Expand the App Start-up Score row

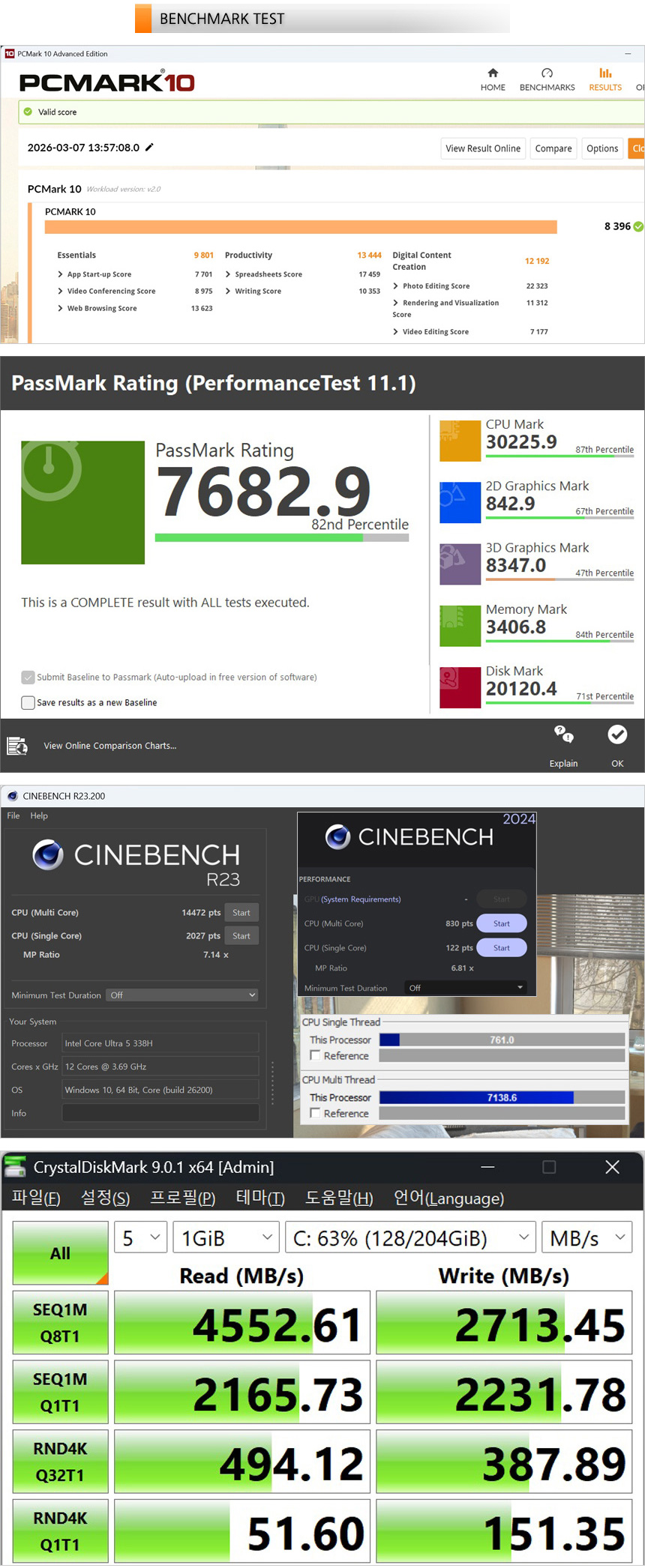[60, 274]
